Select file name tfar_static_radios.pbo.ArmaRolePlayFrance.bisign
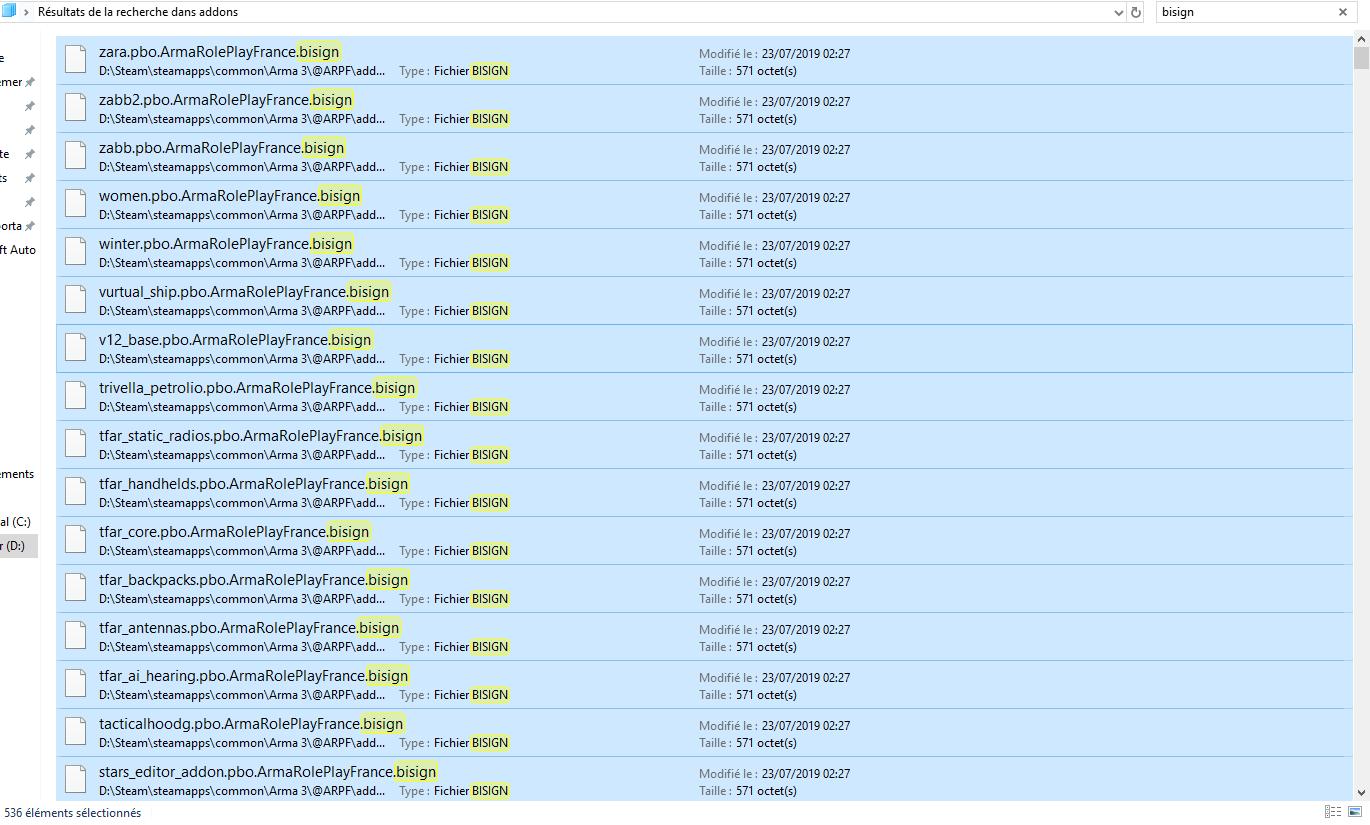1370x825 pixels. point(261,435)
